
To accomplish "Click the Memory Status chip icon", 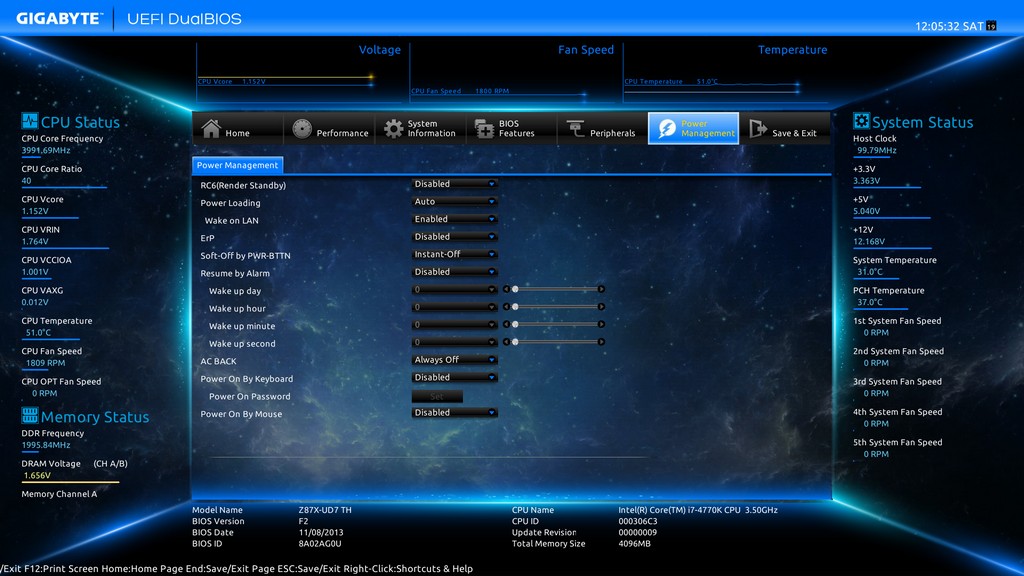I will (x=29, y=415).
